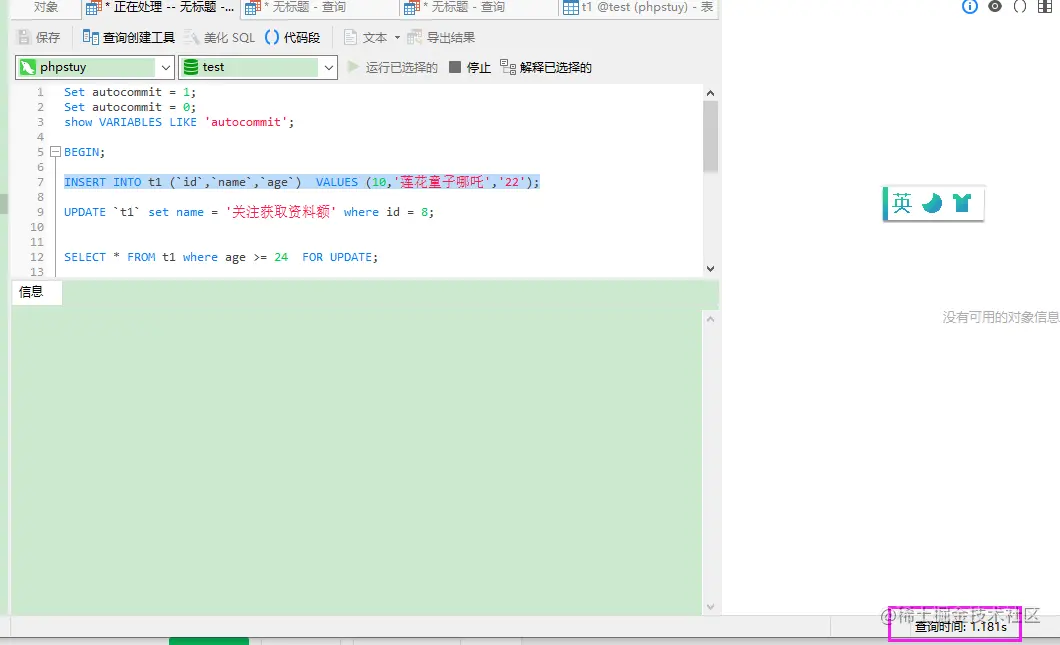Click the '没有可用的对象信息' message text
The image size is (1060, 645).
[x=1001, y=317]
